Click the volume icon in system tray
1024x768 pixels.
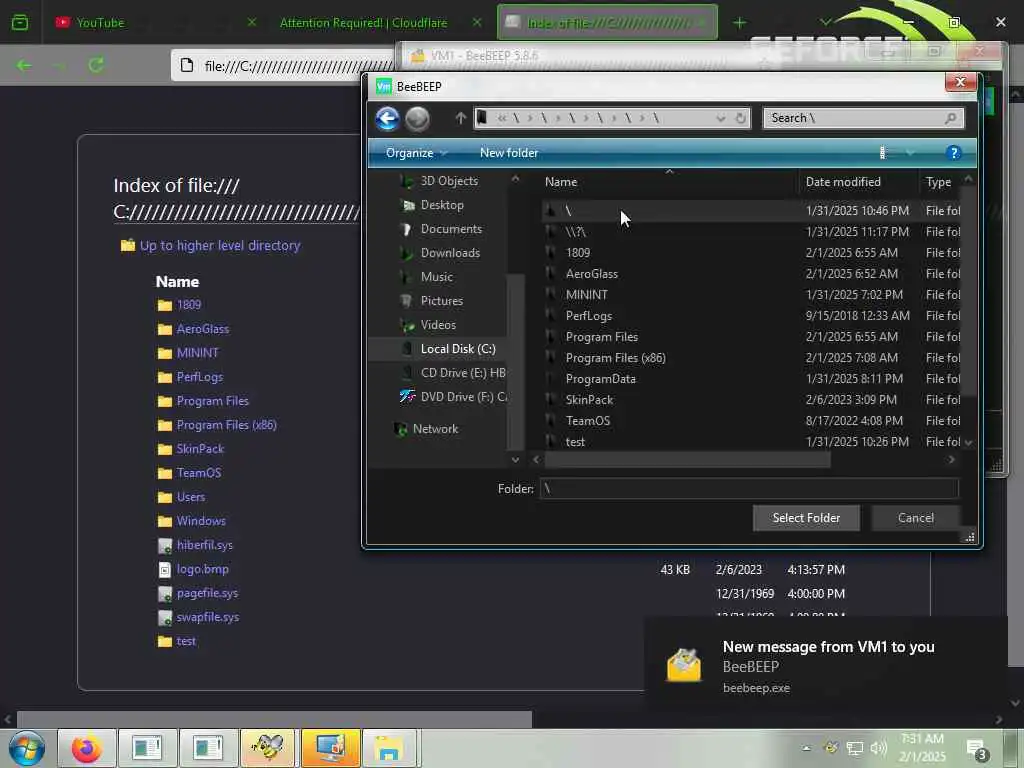point(878,748)
